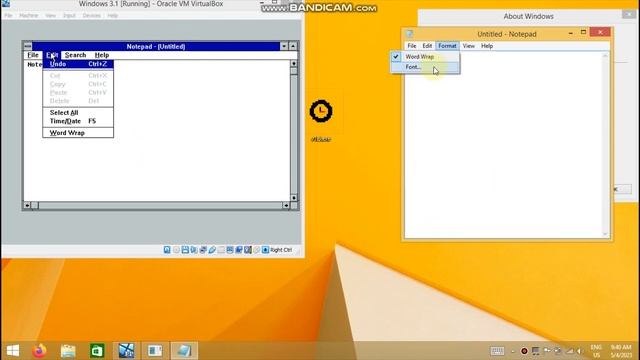Click the VirtualBox display status icon
The image size is (640, 360).
(x=230, y=250)
